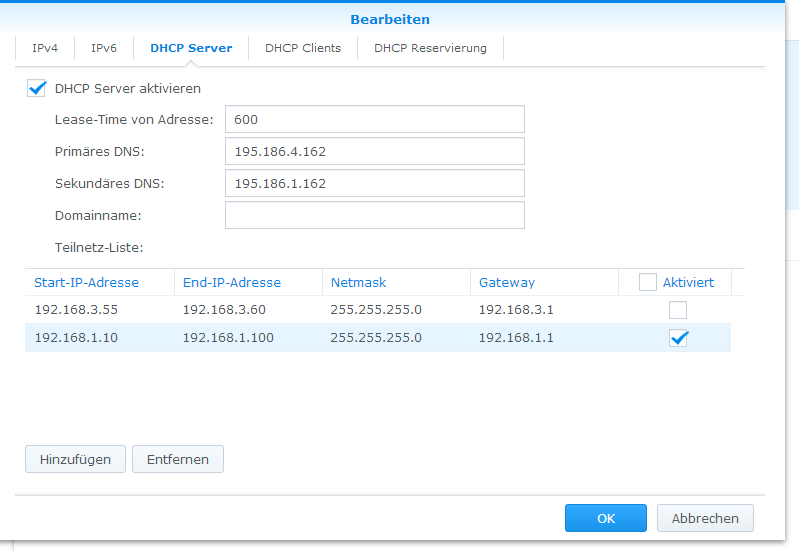Open the DHCP Clients tab
Viewport: 799px width, 551px height.
coord(302,48)
